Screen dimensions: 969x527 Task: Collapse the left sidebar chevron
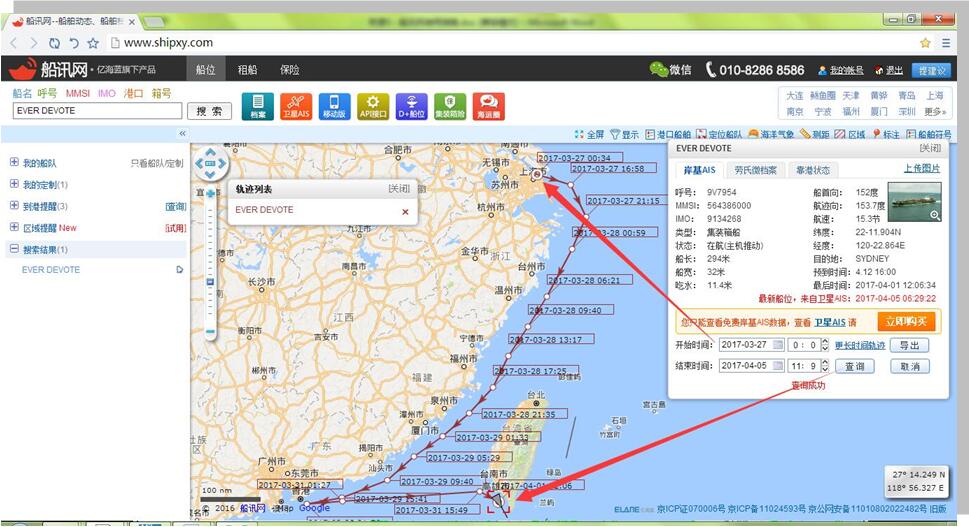(x=182, y=133)
